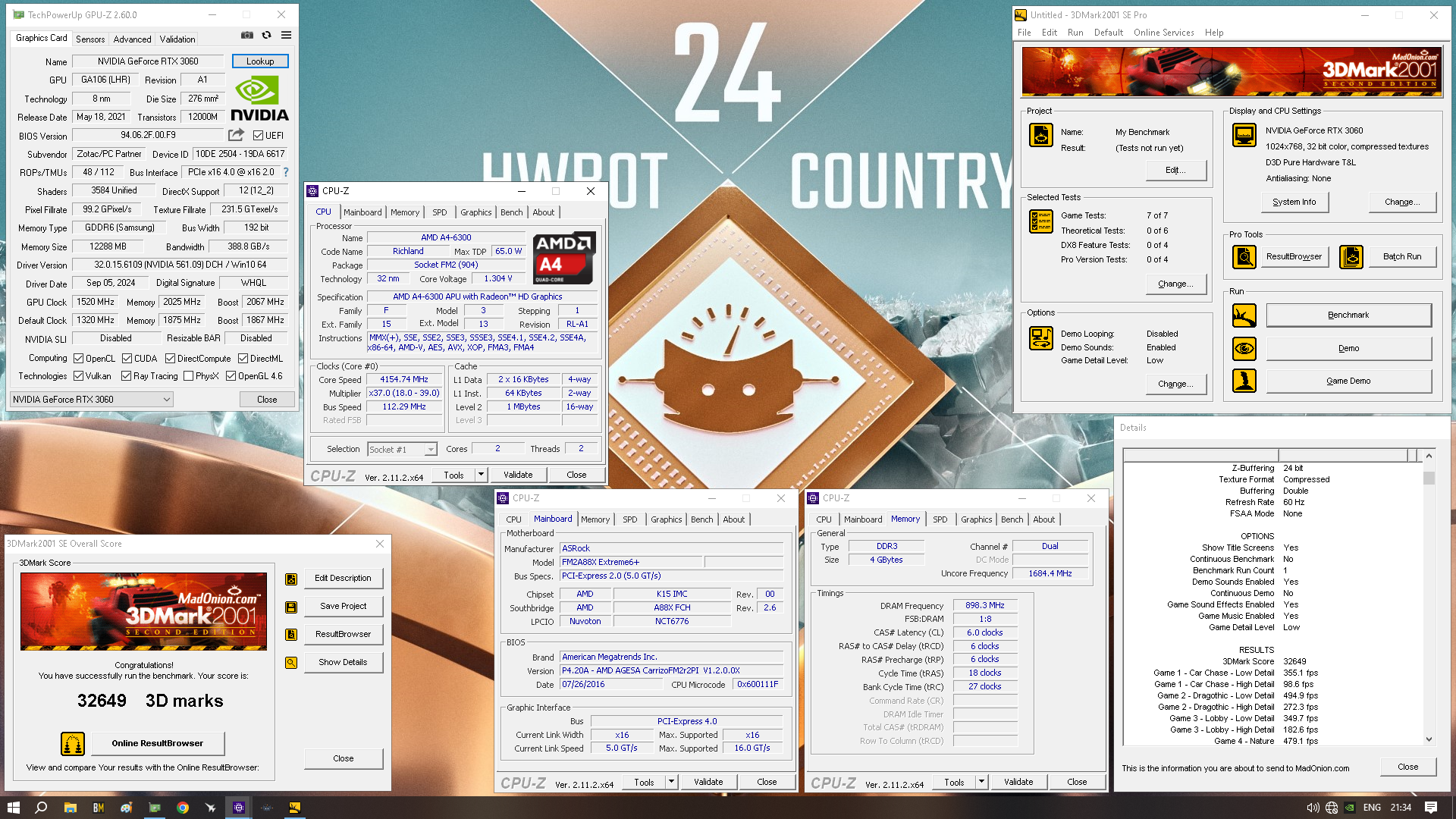The height and width of the screenshot is (819, 1456).
Task: Click ResultBrowser magnifier icon in Pro Tools
Action: (x=1244, y=257)
